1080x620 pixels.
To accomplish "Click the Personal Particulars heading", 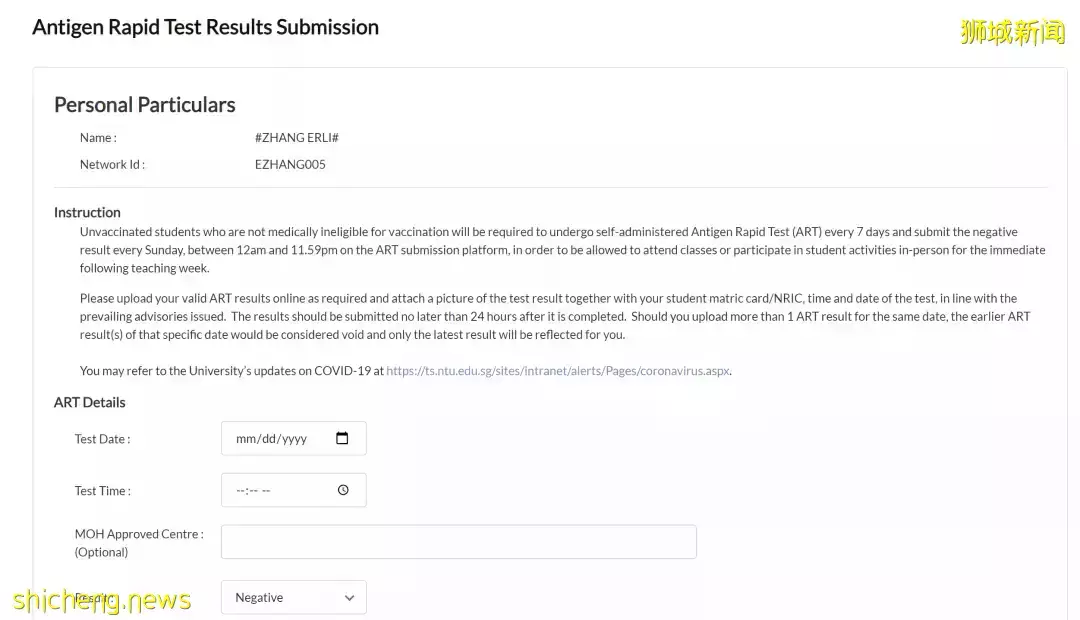I will click(x=144, y=105).
